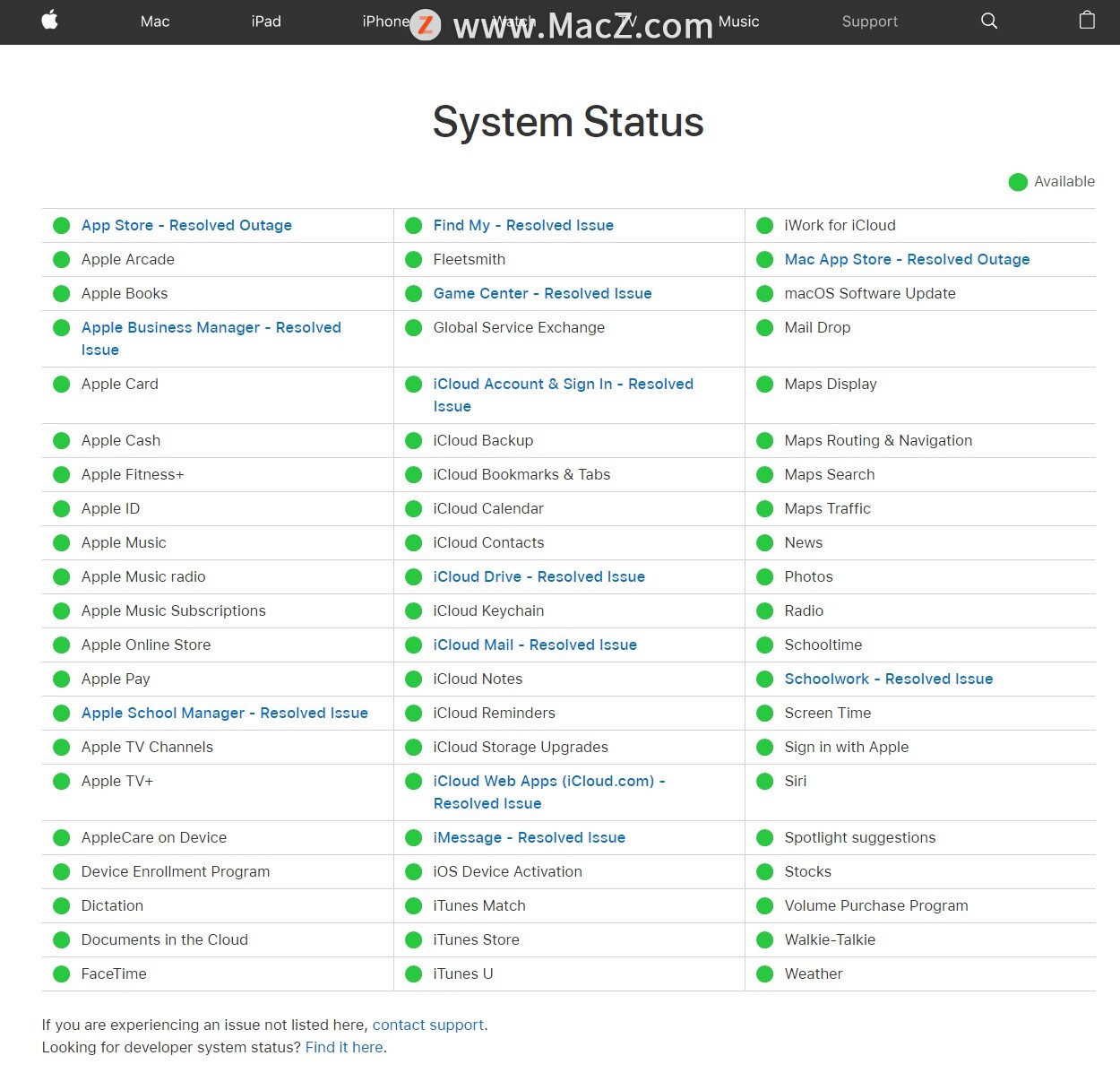The width and height of the screenshot is (1120, 1073).
Task: Open Apple School Manager - Resolved Issue link
Action: pos(224,714)
